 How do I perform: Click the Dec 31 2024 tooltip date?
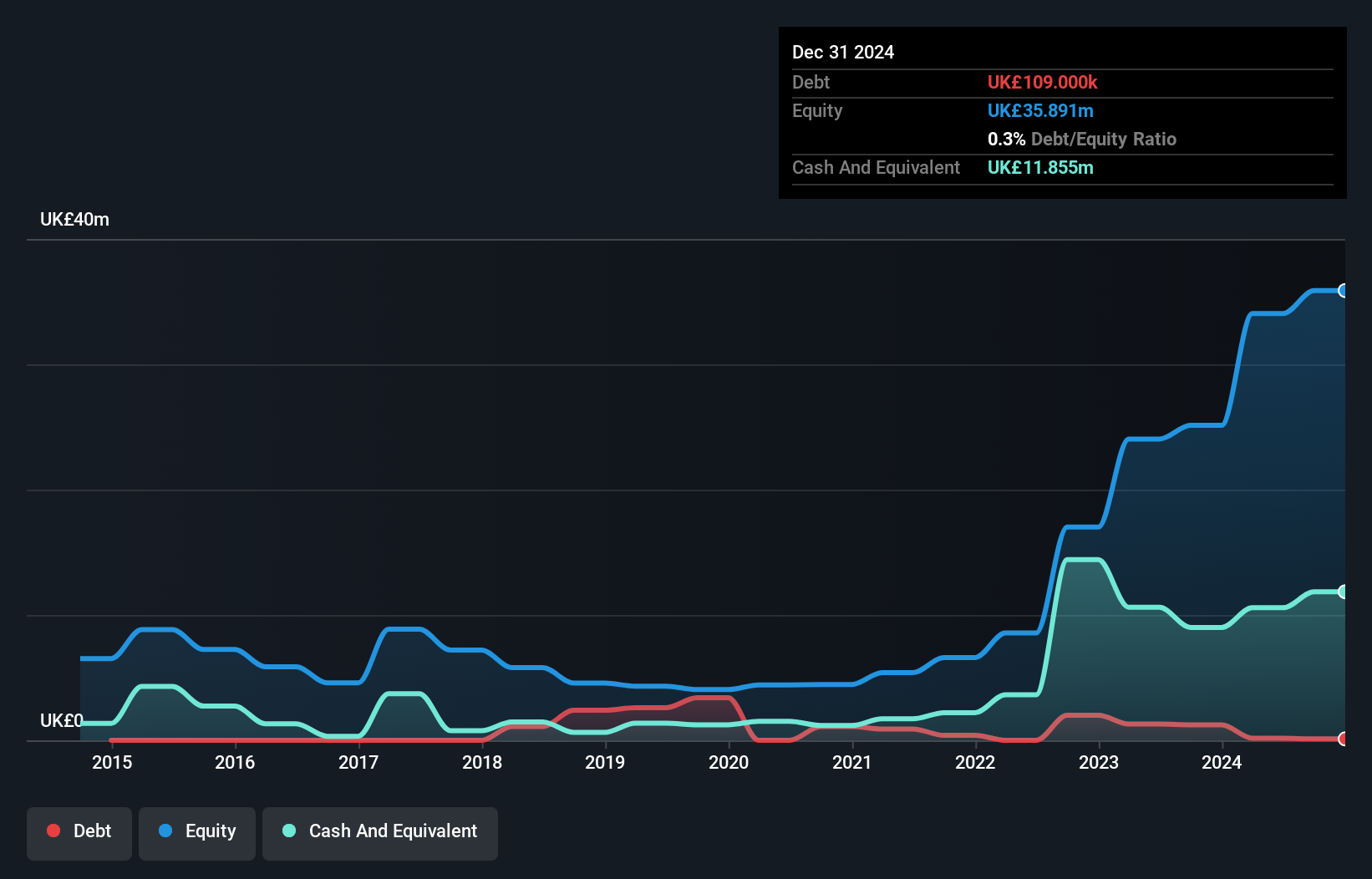843,52
